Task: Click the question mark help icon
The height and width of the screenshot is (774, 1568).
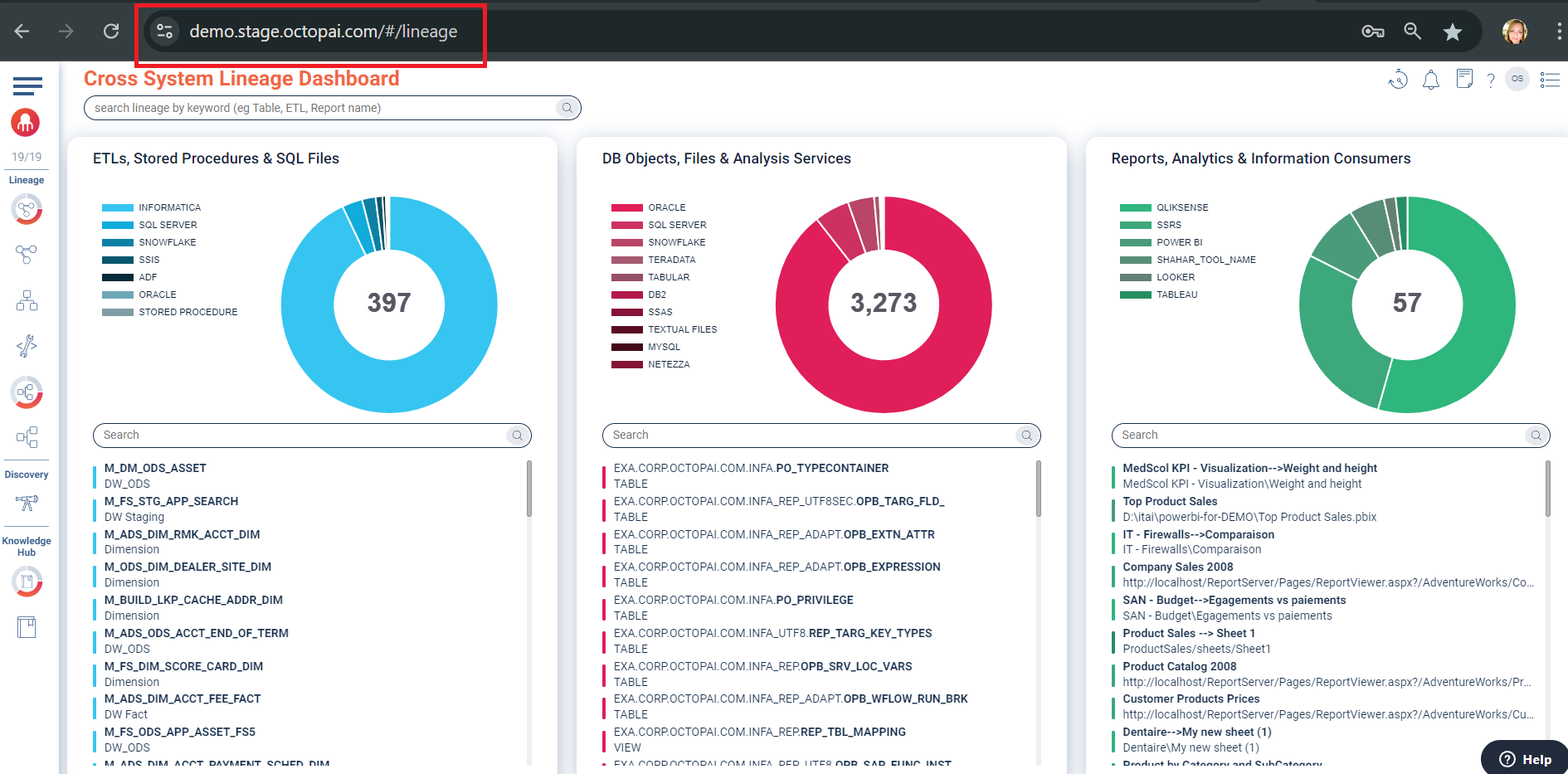Action: 1490,80
